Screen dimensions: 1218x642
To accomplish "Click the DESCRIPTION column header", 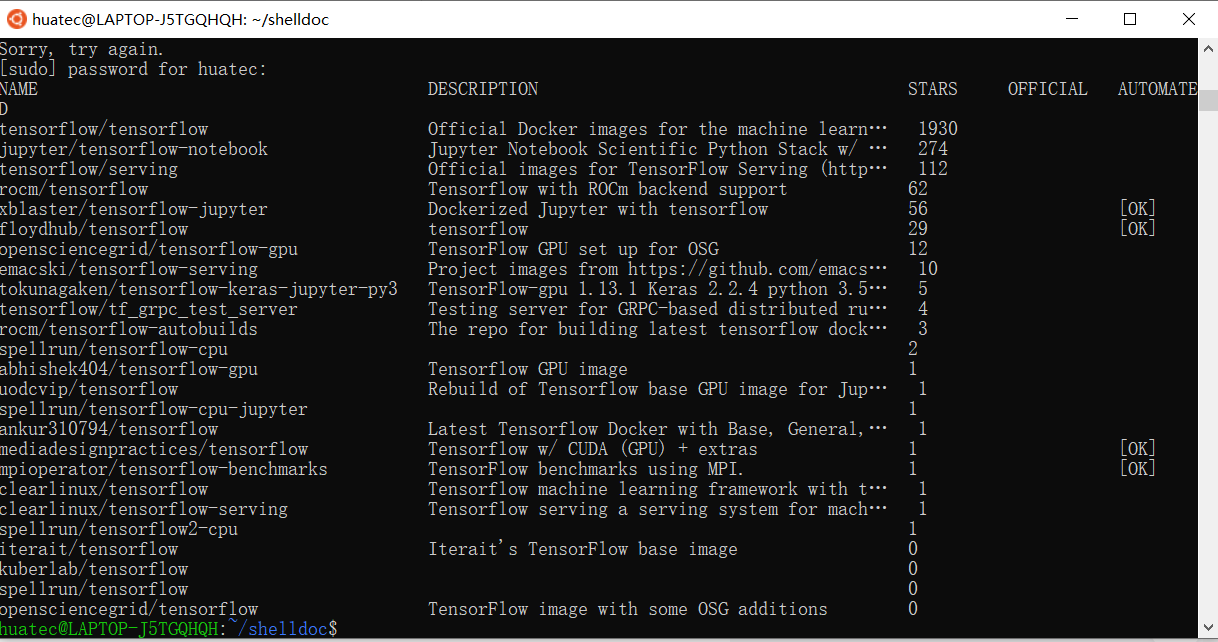I will [x=483, y=88].
